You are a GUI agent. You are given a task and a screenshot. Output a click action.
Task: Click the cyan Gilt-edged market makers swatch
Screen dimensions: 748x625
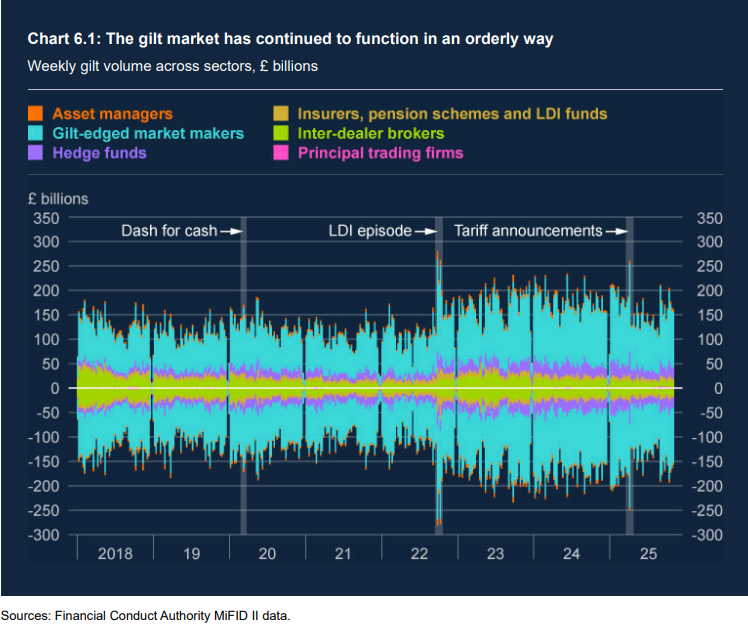click(35, 133)
